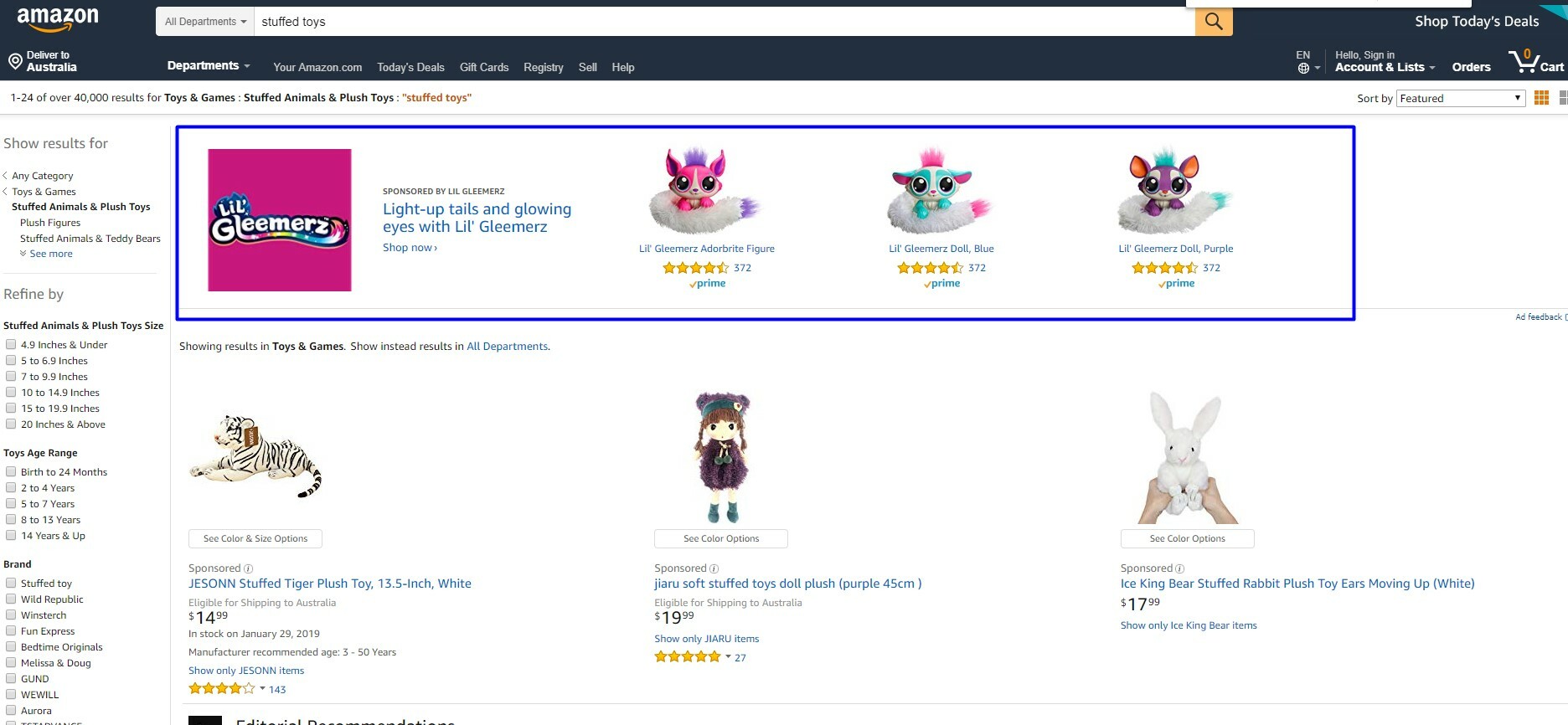The width and height of the screenshot is (1568, 725).
Task: Check the 5 to 6.9 Inches filter
Action: [x=11, y=361]
